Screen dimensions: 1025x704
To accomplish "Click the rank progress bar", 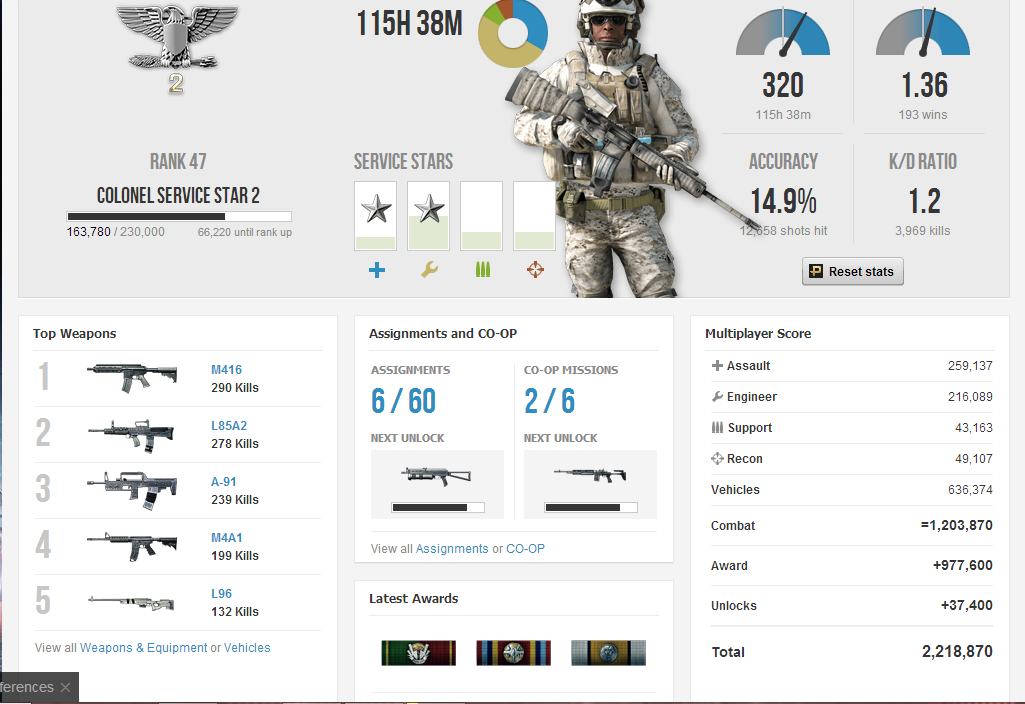I will [x=179, y=216].
